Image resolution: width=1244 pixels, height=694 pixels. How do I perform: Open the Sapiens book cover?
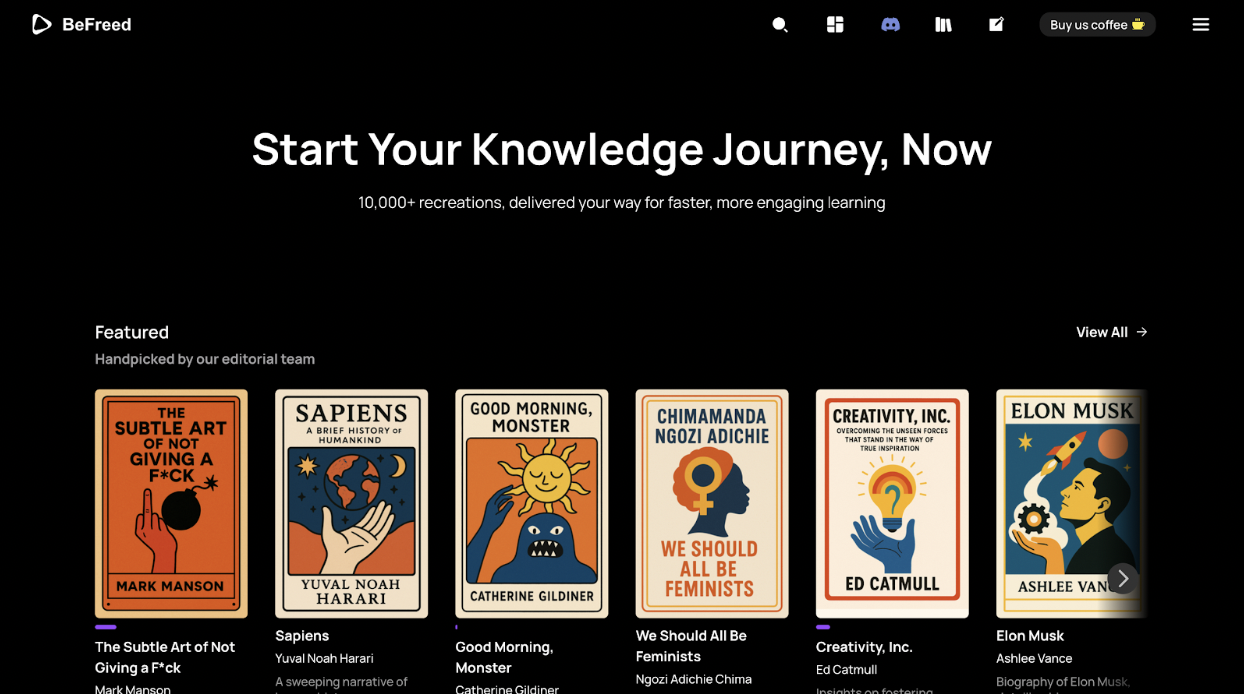(351, 503)
